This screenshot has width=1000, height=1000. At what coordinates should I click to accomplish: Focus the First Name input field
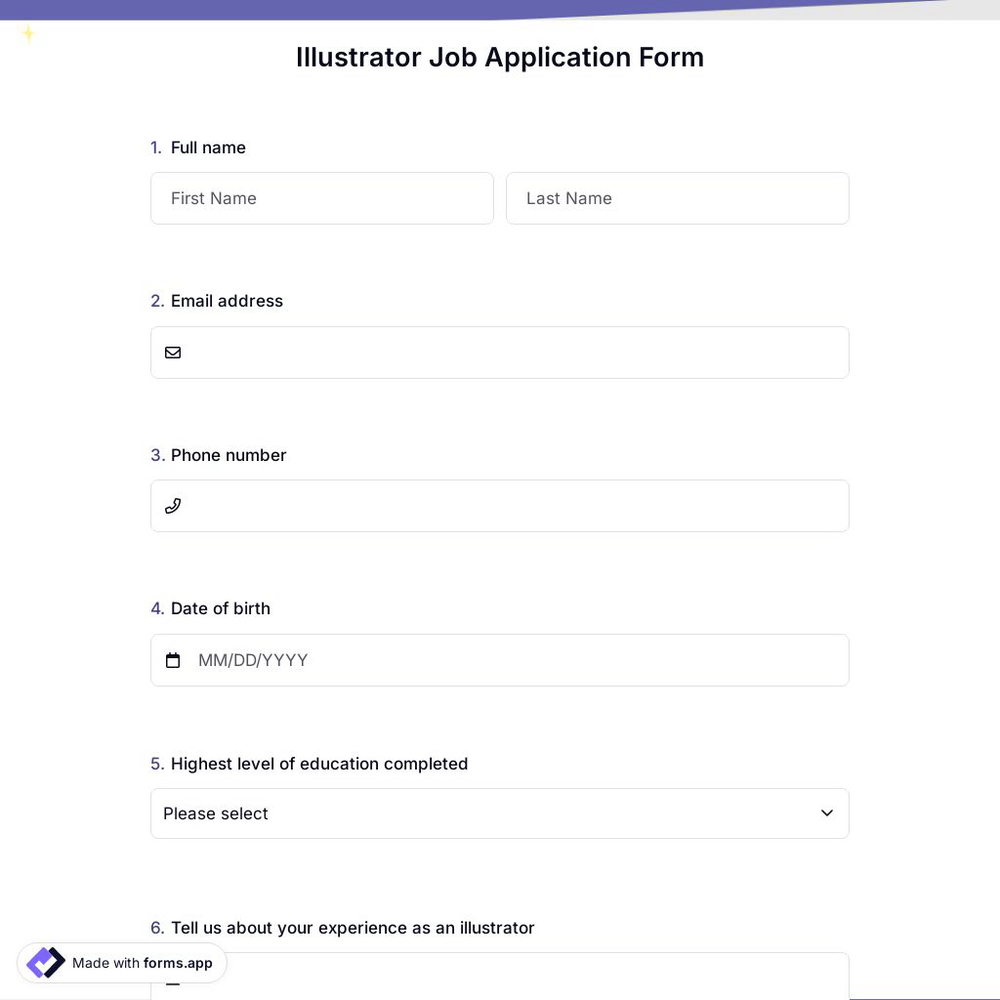tap(322, 198)
